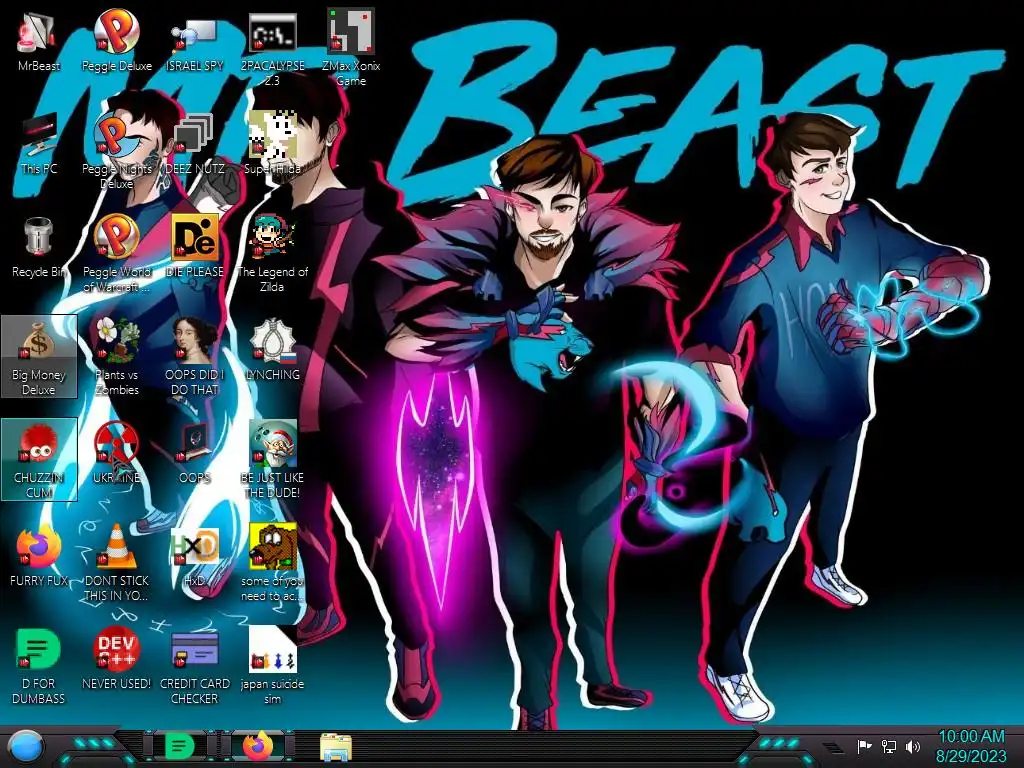Open the Action Center flag tray icon

[864, 746]
